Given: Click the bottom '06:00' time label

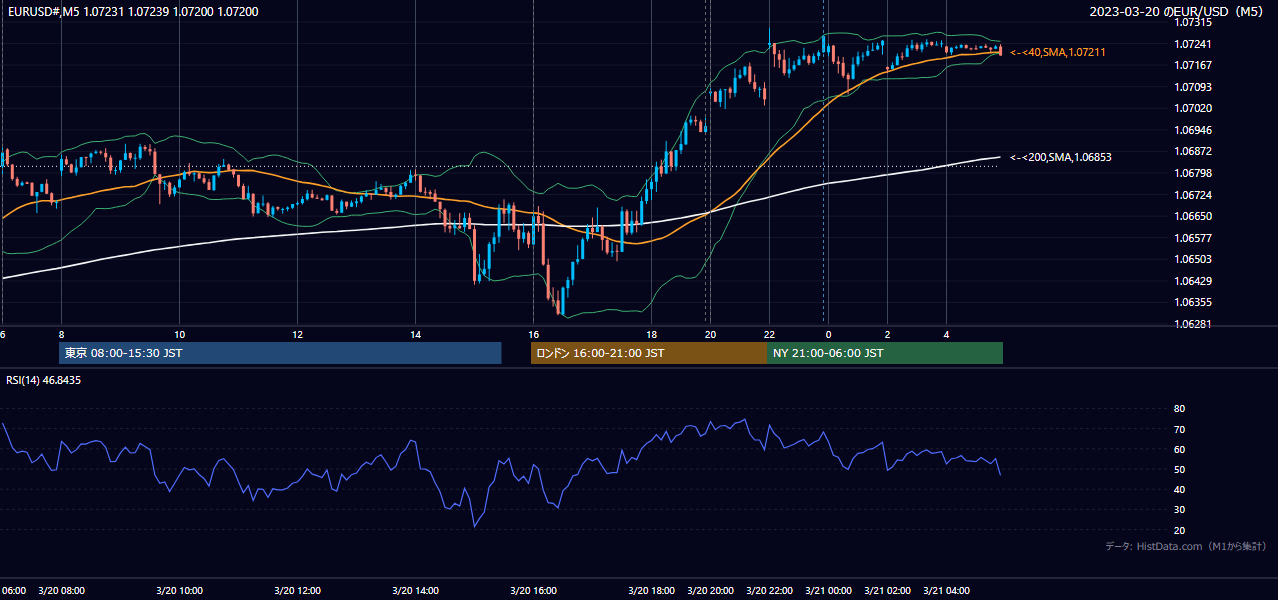Looking at the screenshot, I should pyautogui.click(x=13, y=590).
